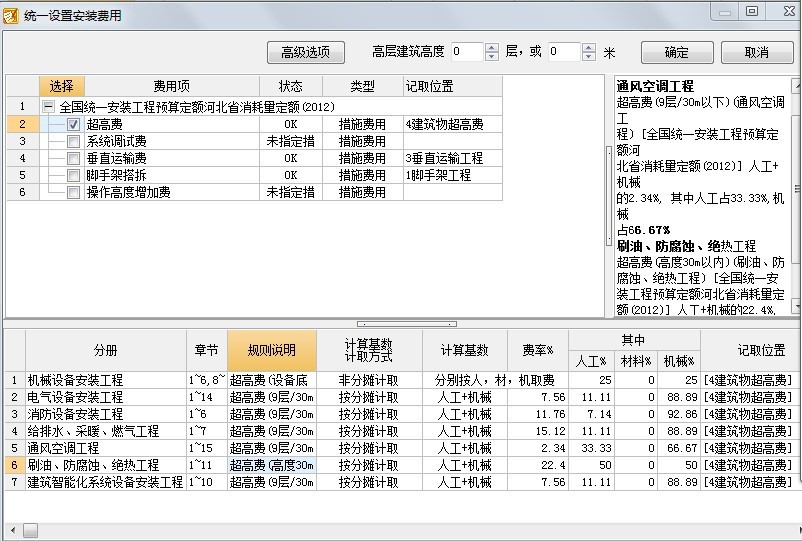The height and width of the screenshot is (541, 802).
Task: Select row header 2 in upper table
Action: (x=23, y=124)
